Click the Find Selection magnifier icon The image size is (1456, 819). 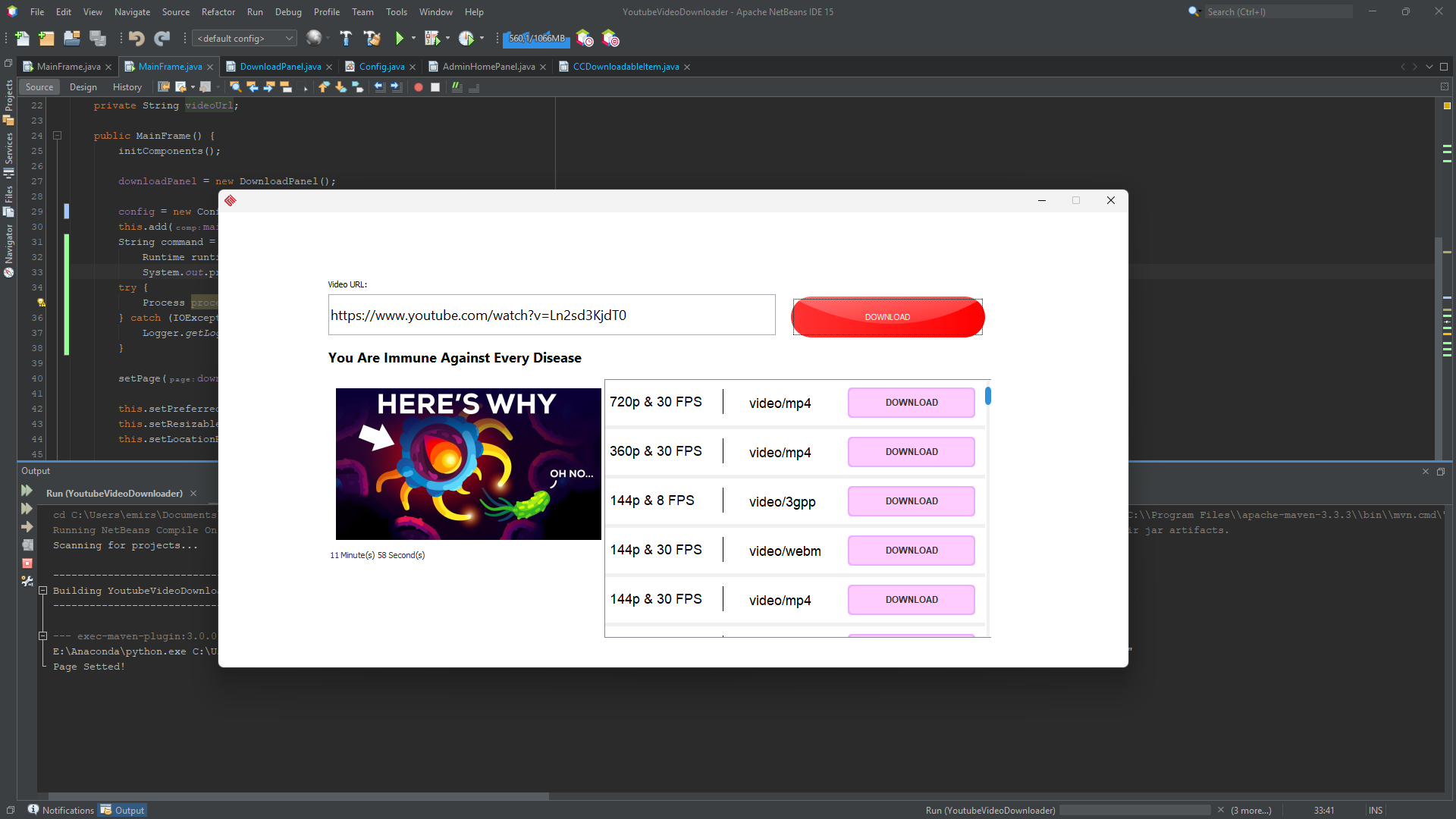pos(235,87)
